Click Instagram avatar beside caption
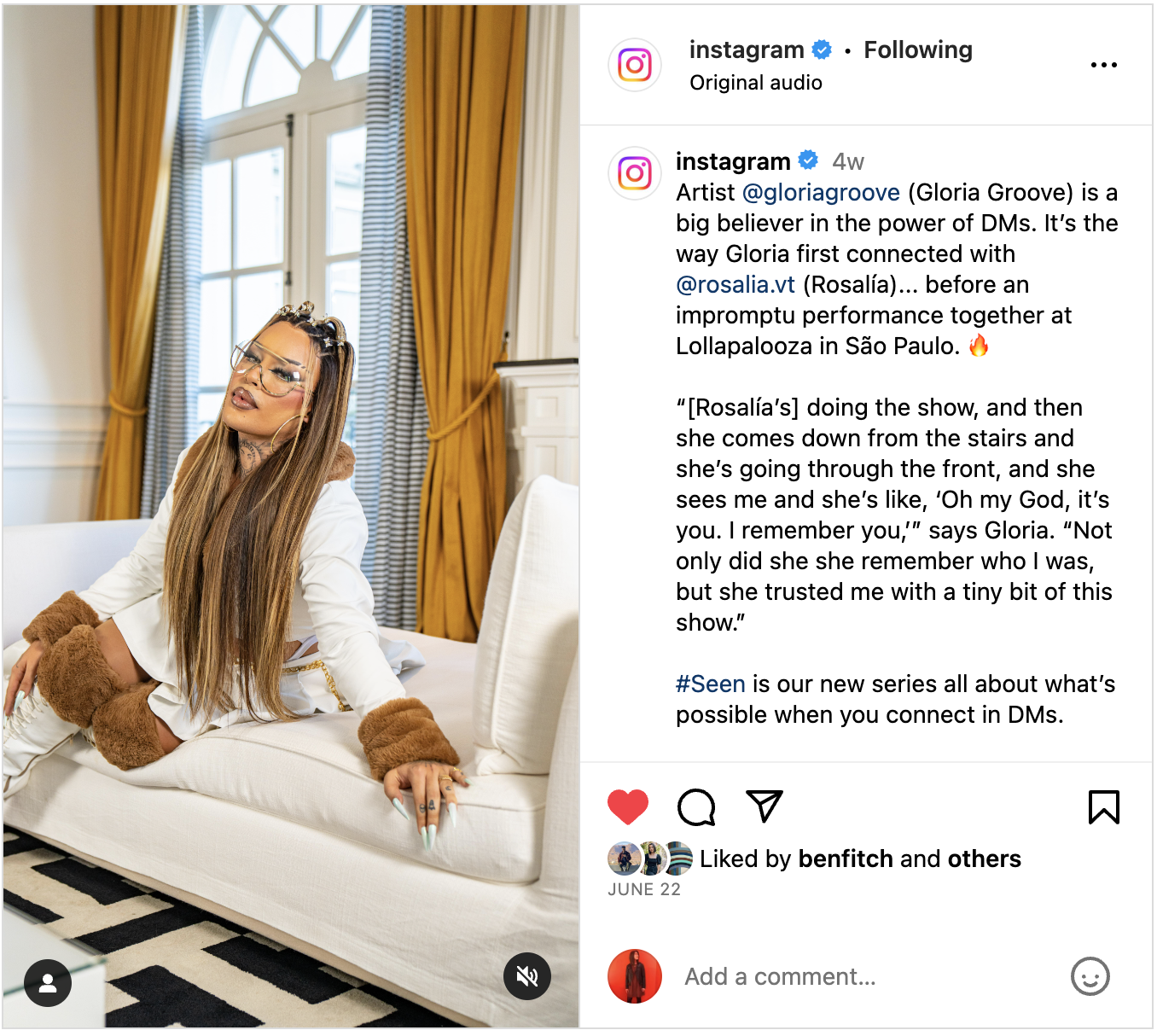The image size is (1157, 1036). click(635, 173)
